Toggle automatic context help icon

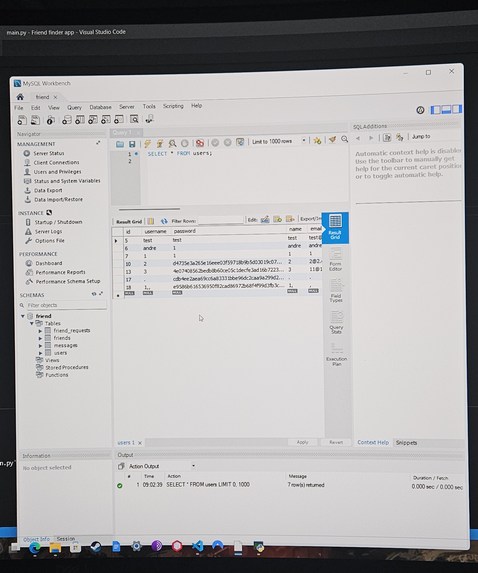[399, 137]
